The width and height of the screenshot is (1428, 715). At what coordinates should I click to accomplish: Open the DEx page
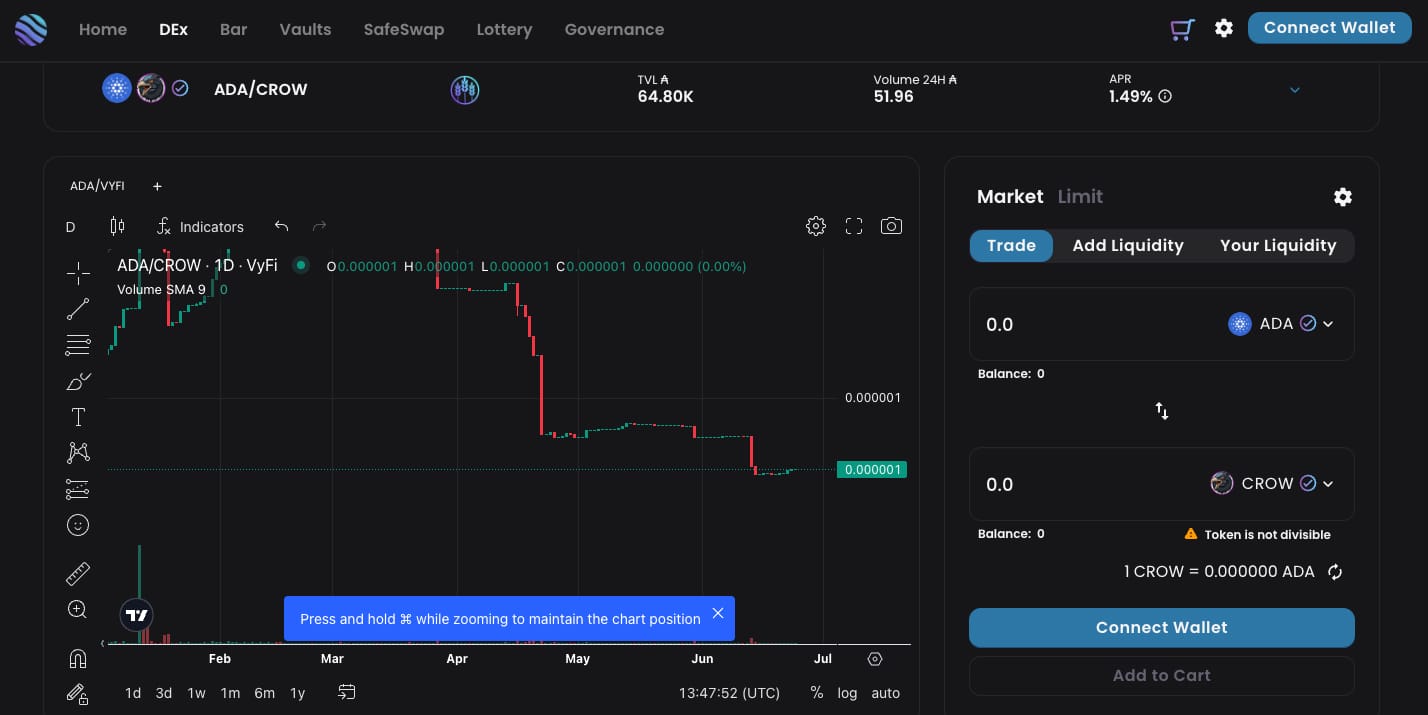(x=173, y=29)
